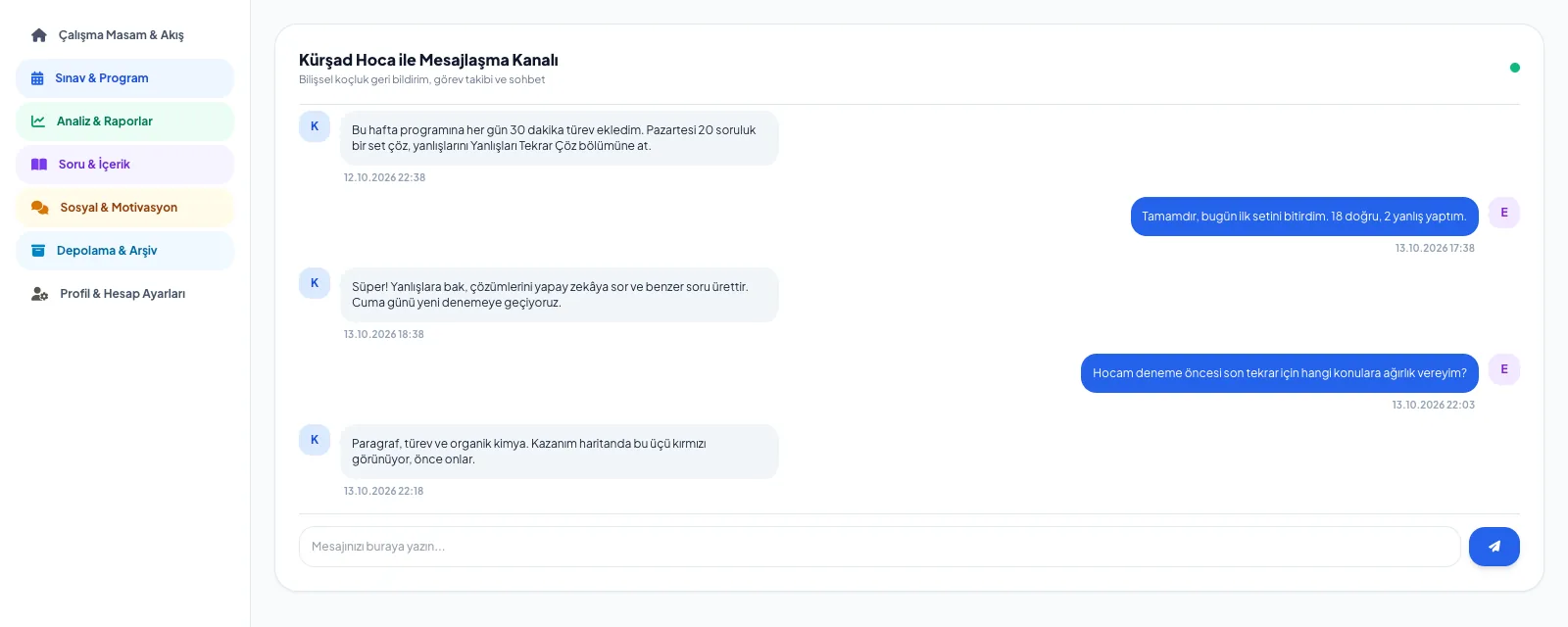1568x627 pixels.
Task: Click the user-gear icon beside Profil & Hesap Ayarları
Action: point(40,294)
